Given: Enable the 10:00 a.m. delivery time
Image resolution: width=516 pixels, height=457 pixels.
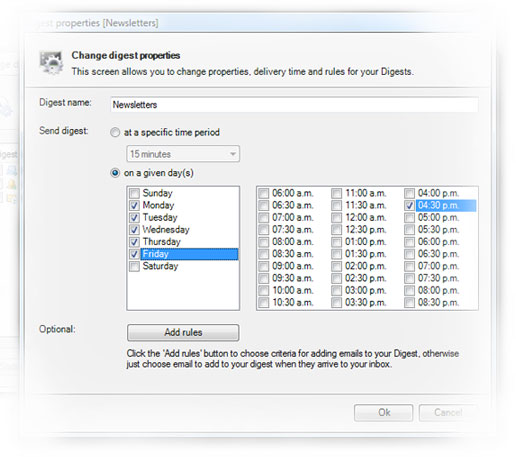Looking at the screenshot, I should (x=264, y=291).
